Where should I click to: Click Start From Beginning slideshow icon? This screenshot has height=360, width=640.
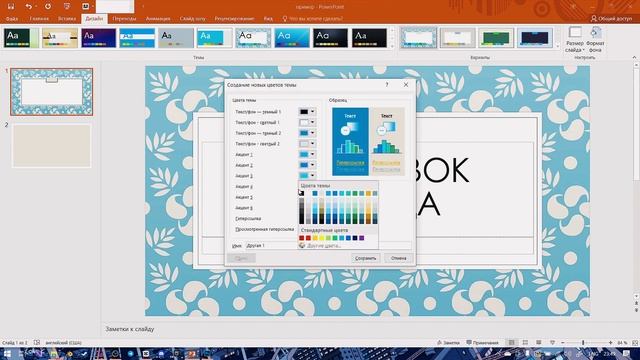[x=67, y=7]
